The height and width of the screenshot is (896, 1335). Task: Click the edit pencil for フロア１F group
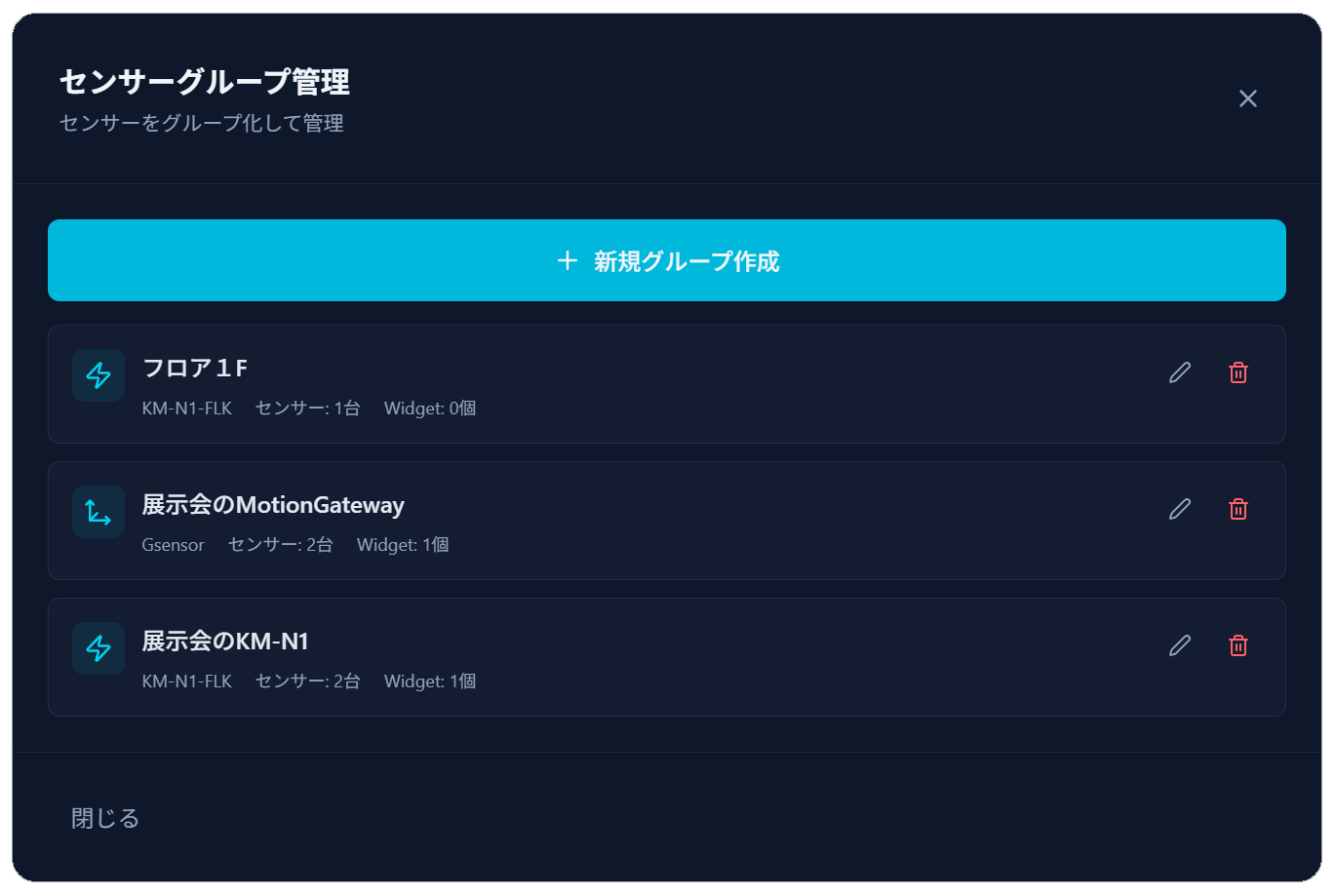coord(1179,372)
